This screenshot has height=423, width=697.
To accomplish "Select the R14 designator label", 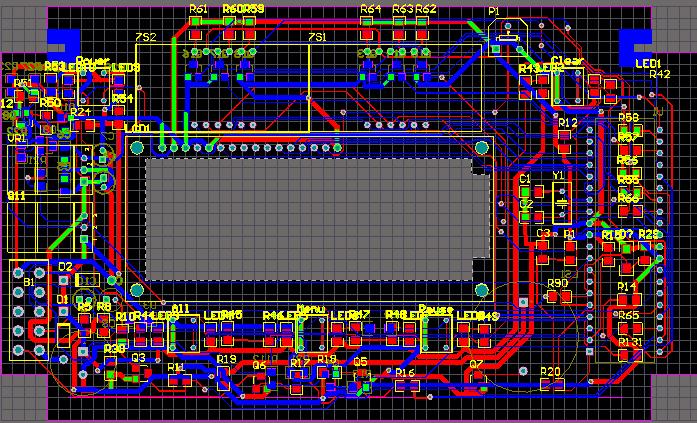I will (x=627, y=287).
